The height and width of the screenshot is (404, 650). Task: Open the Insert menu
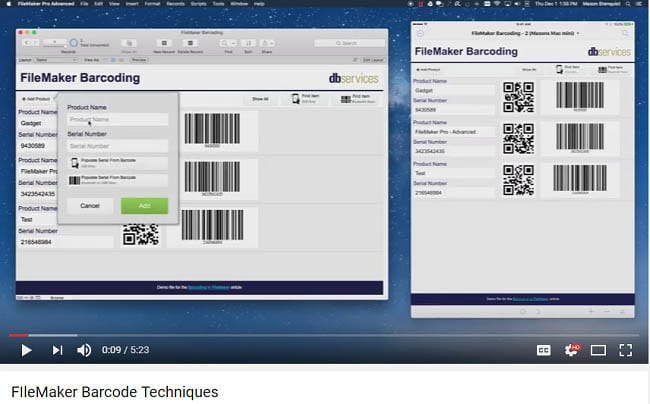pos(132,4)
